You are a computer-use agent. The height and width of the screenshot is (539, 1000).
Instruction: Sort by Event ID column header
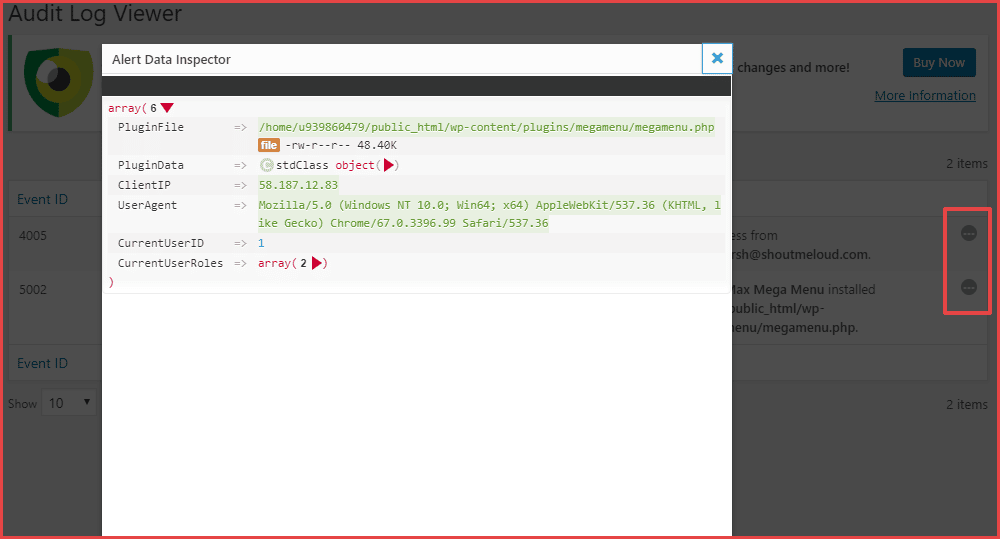(x=42, y=199)
